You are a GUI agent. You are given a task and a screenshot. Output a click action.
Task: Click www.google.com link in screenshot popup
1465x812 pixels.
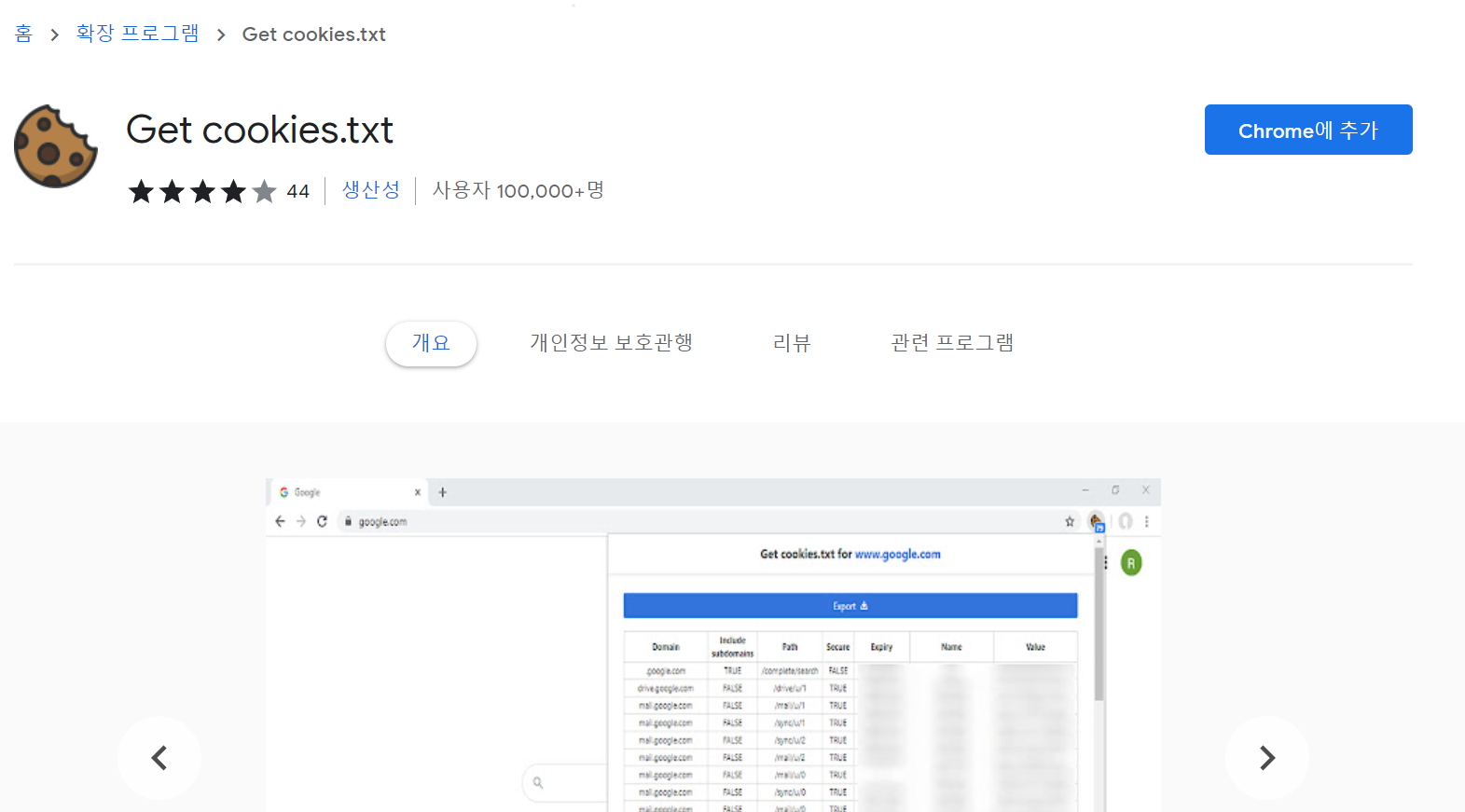tap(898, 554)
